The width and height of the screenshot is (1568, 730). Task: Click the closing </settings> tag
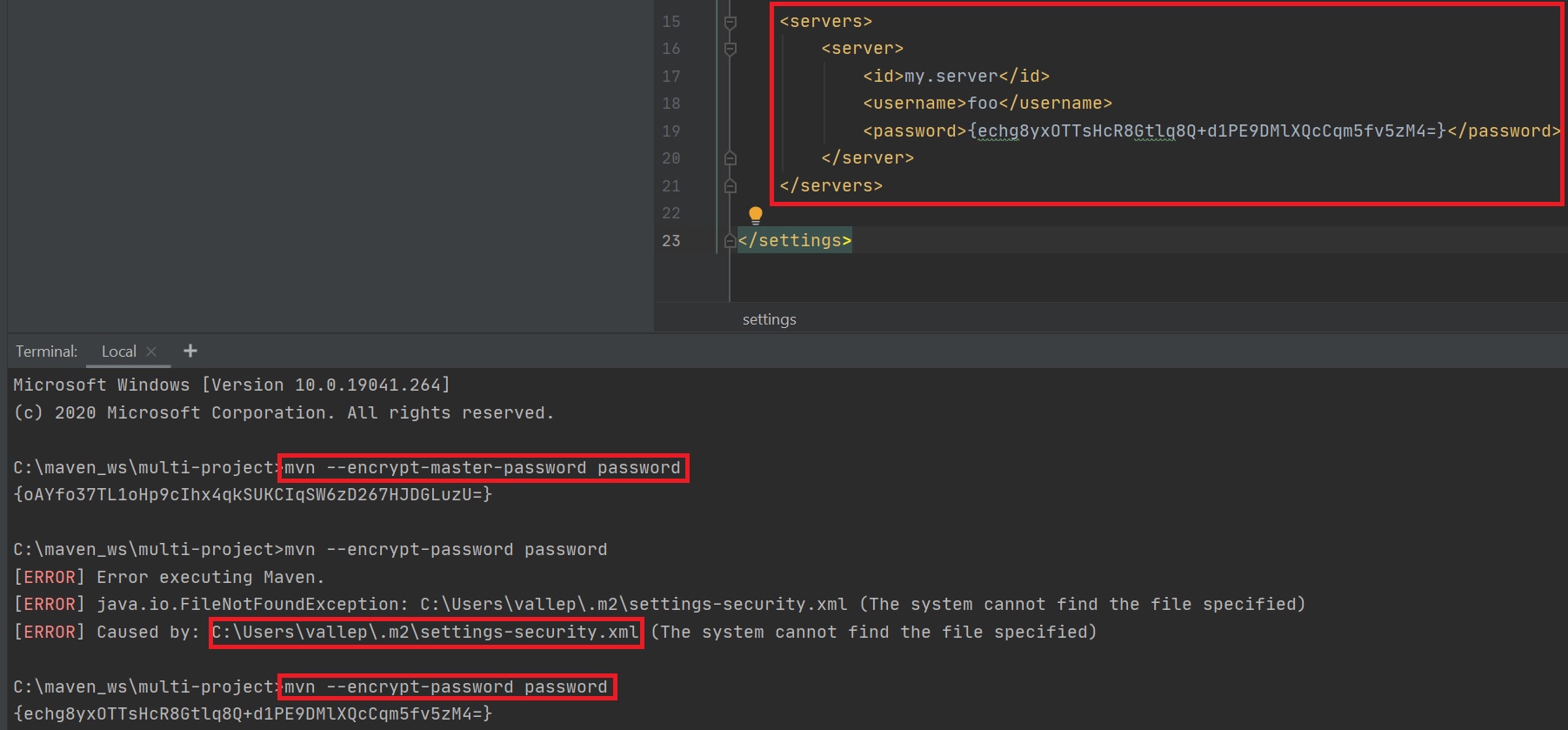[794, 241]
